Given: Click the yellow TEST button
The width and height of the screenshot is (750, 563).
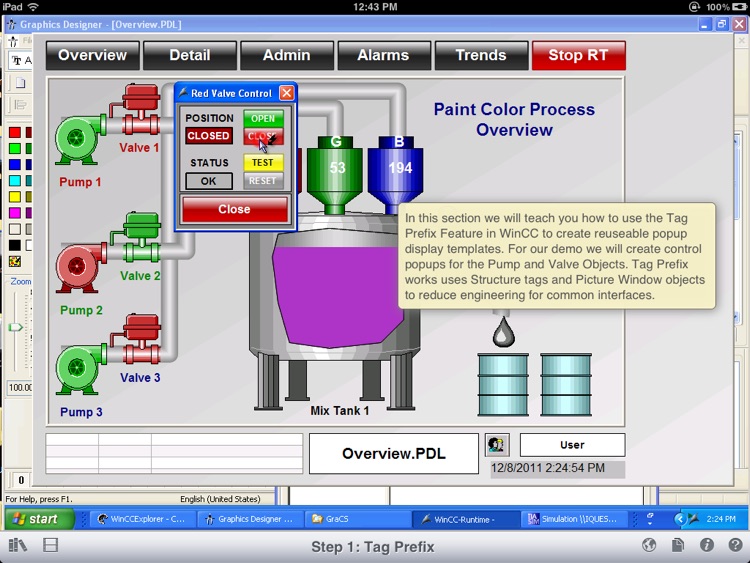Looking at the screenshot, I should click(263, 163).
